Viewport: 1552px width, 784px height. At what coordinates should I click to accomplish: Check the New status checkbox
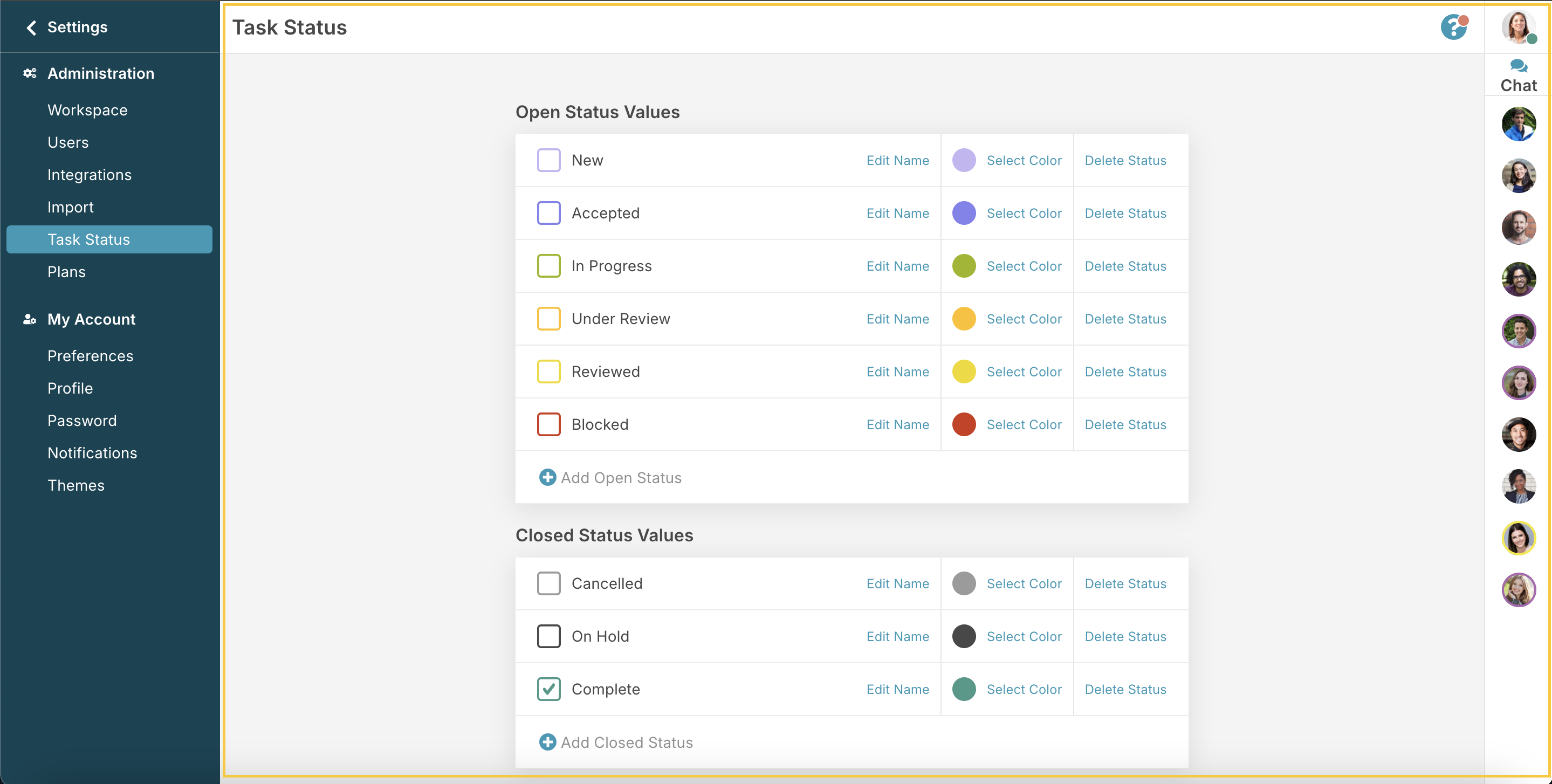tap(548, 160)
